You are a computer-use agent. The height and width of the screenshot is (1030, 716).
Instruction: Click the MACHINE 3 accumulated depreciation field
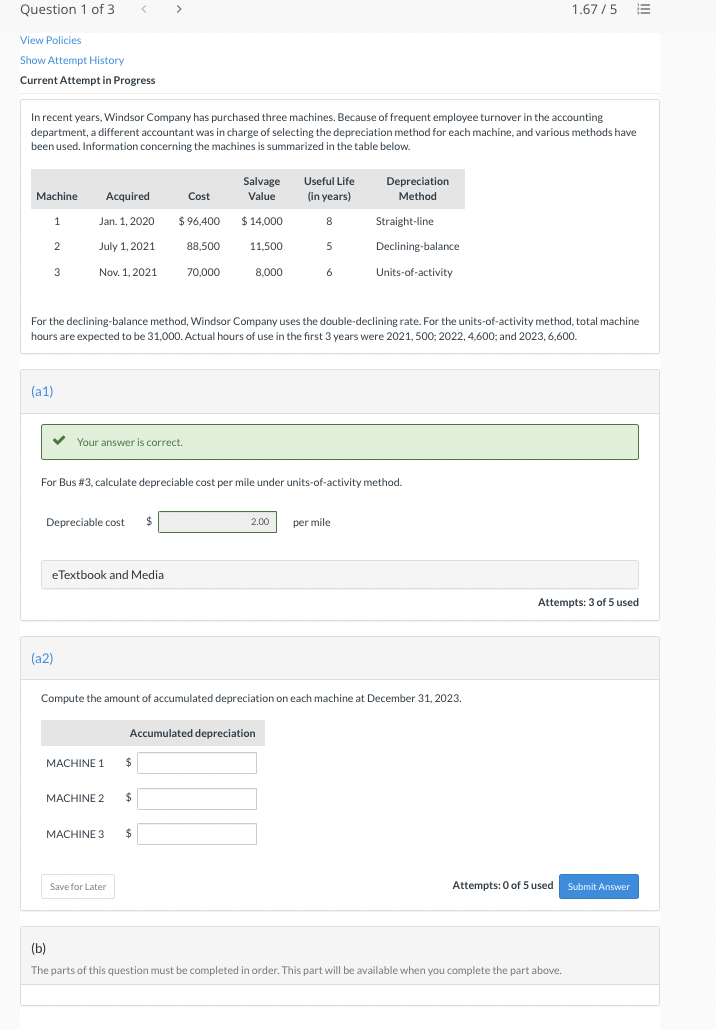(197, 833)
